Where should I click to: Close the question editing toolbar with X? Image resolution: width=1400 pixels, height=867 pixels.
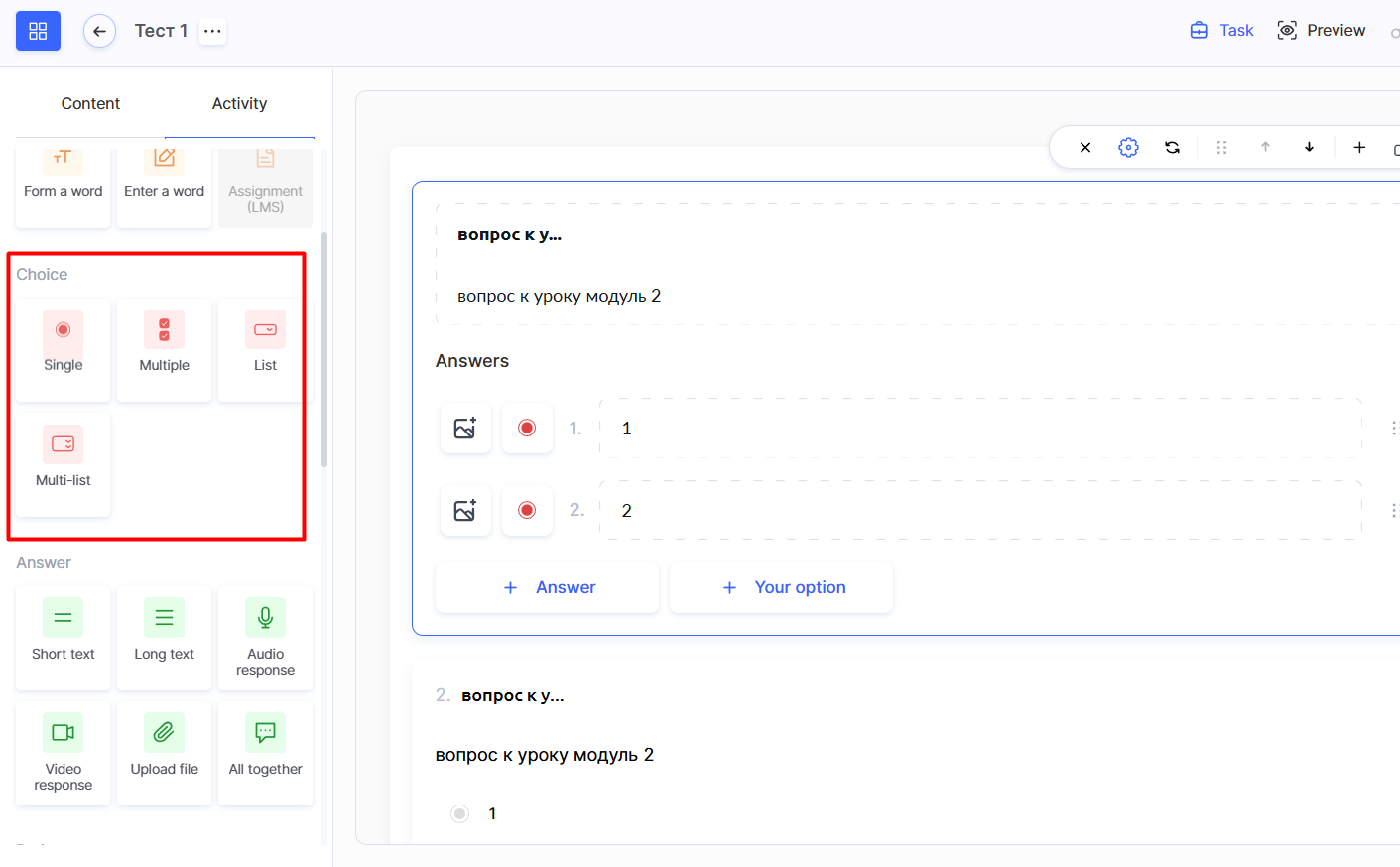tap(1085, 147)
